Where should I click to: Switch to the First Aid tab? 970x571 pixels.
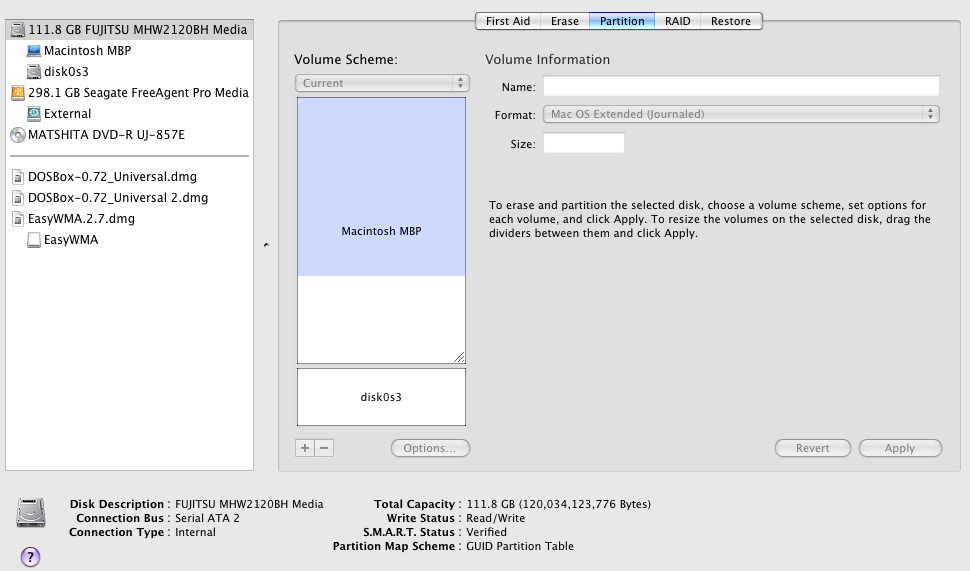508,21
